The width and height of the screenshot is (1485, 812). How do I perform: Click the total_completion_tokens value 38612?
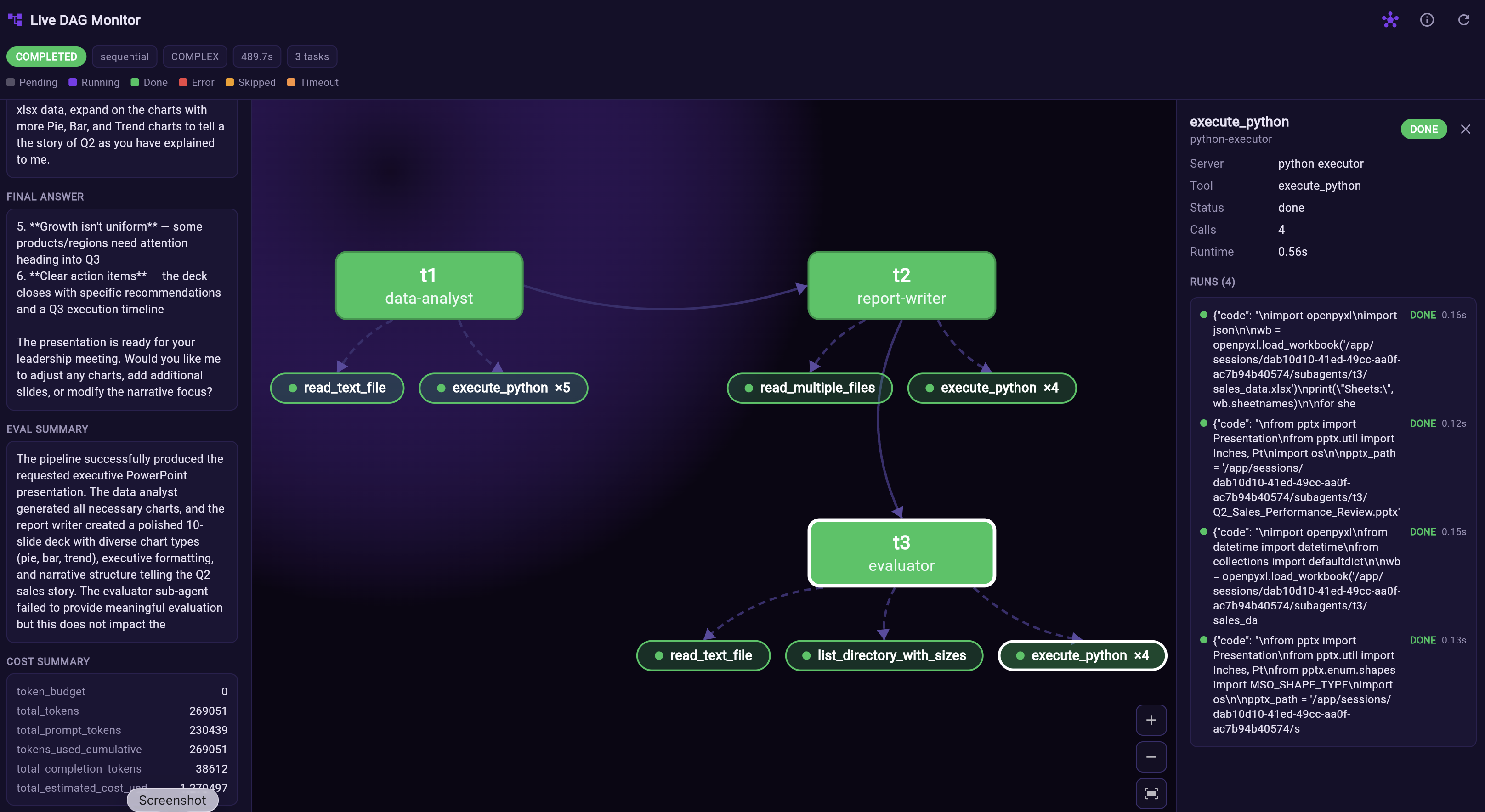[211, 768]
